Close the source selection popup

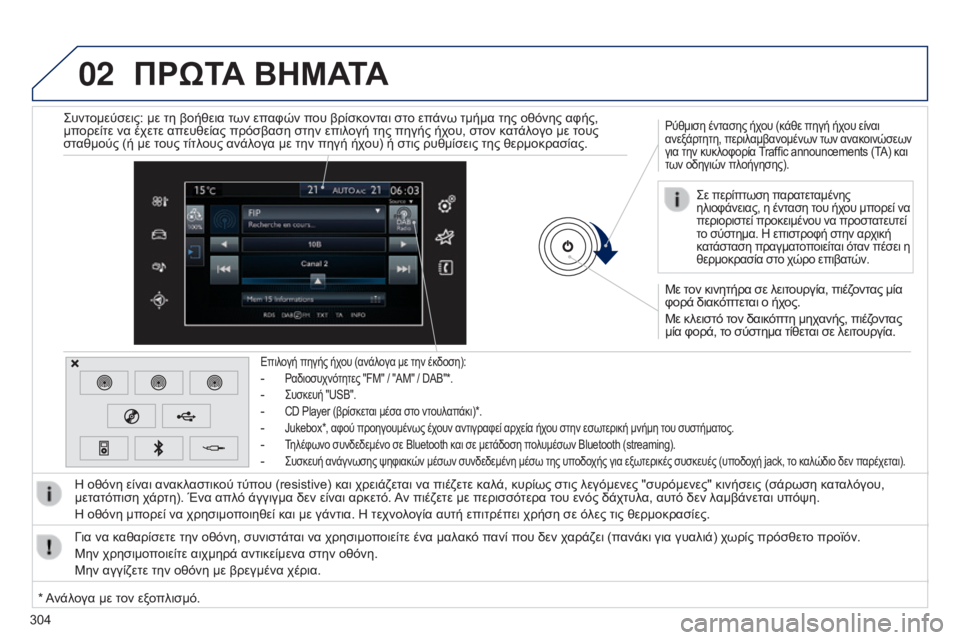click(x=75, y=363)
